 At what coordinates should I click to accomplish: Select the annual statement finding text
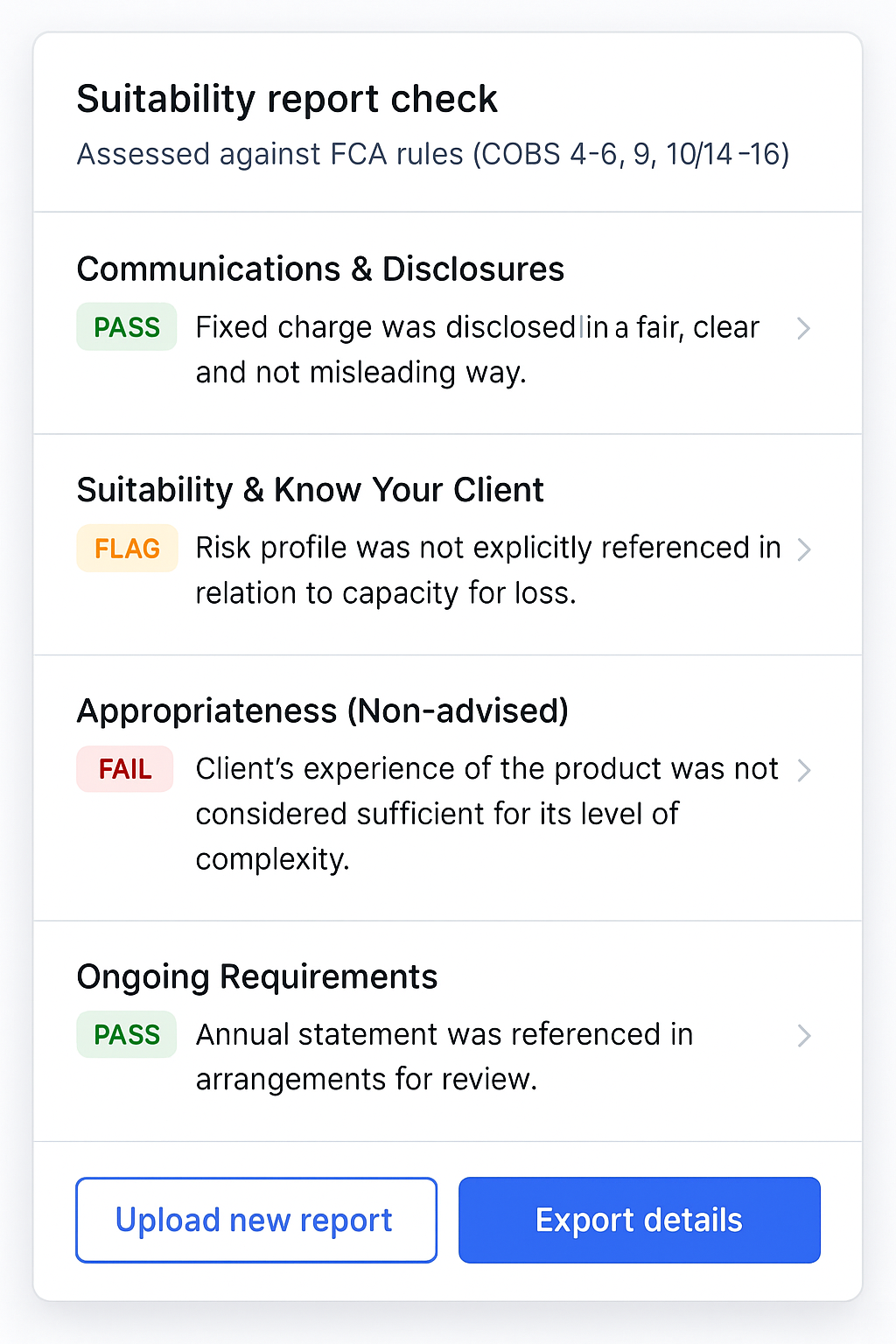click(444, 1056)
